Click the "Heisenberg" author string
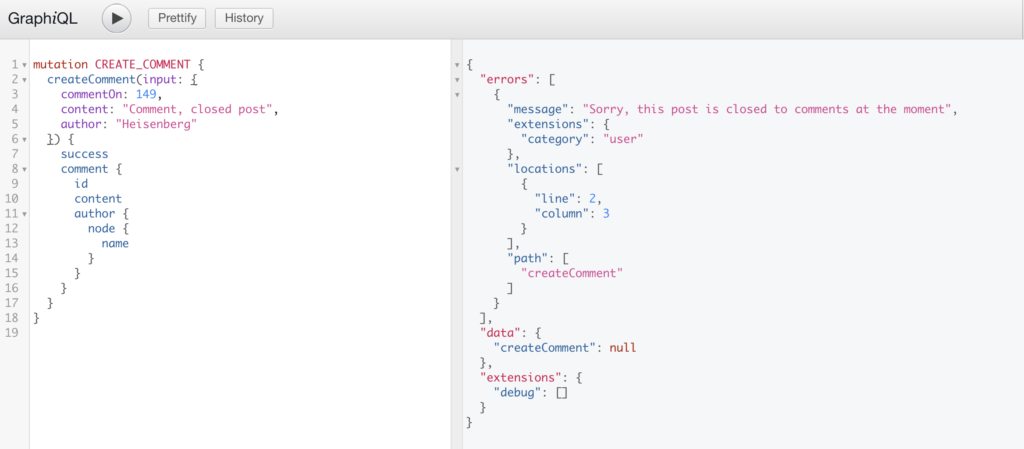This screenshot has width=1024, height=449. pyautogui.click(x=156, y=125)
